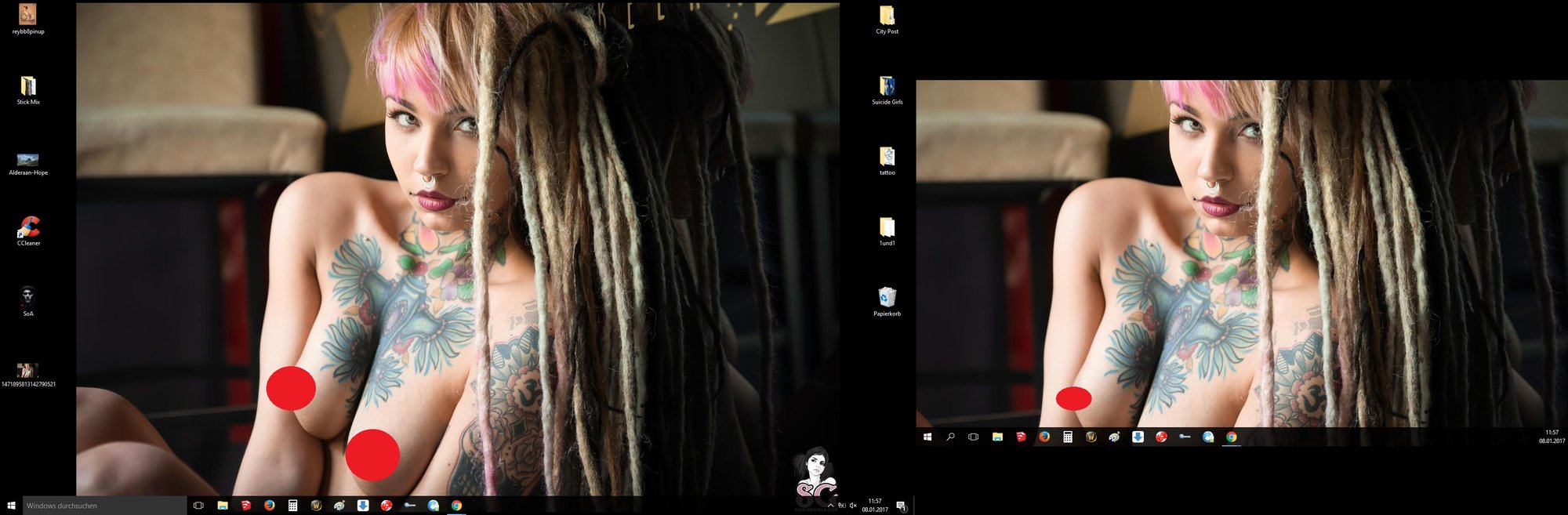Open the CCleaner desktop shortcut

(28, 227)
